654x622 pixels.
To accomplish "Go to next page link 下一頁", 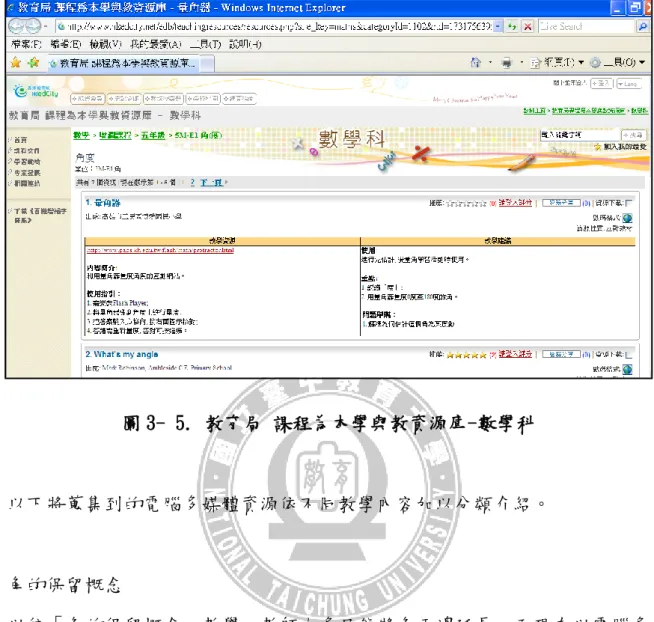I will point(212,182).
